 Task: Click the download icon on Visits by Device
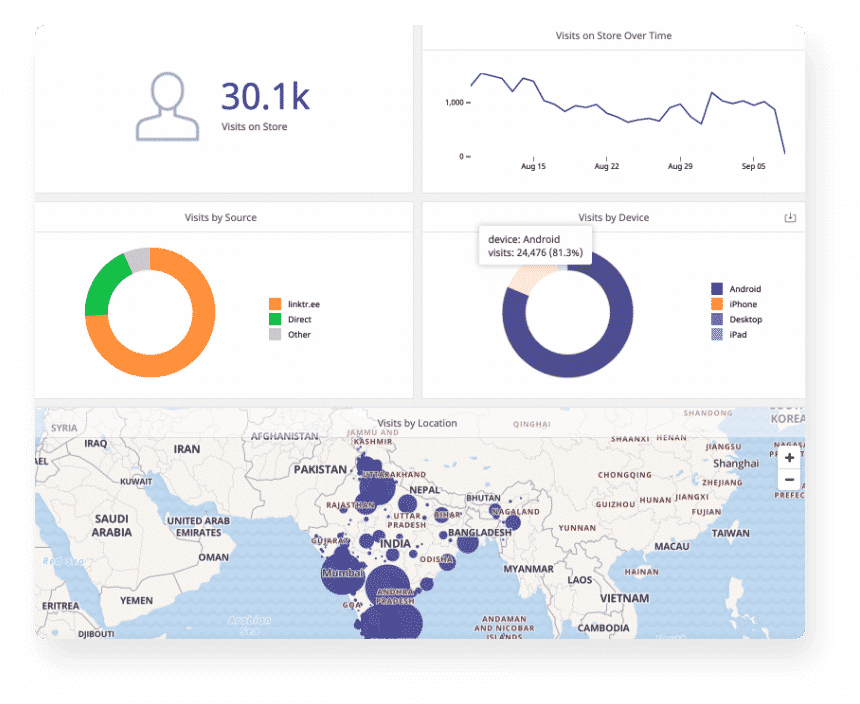(x=790, y=218)
